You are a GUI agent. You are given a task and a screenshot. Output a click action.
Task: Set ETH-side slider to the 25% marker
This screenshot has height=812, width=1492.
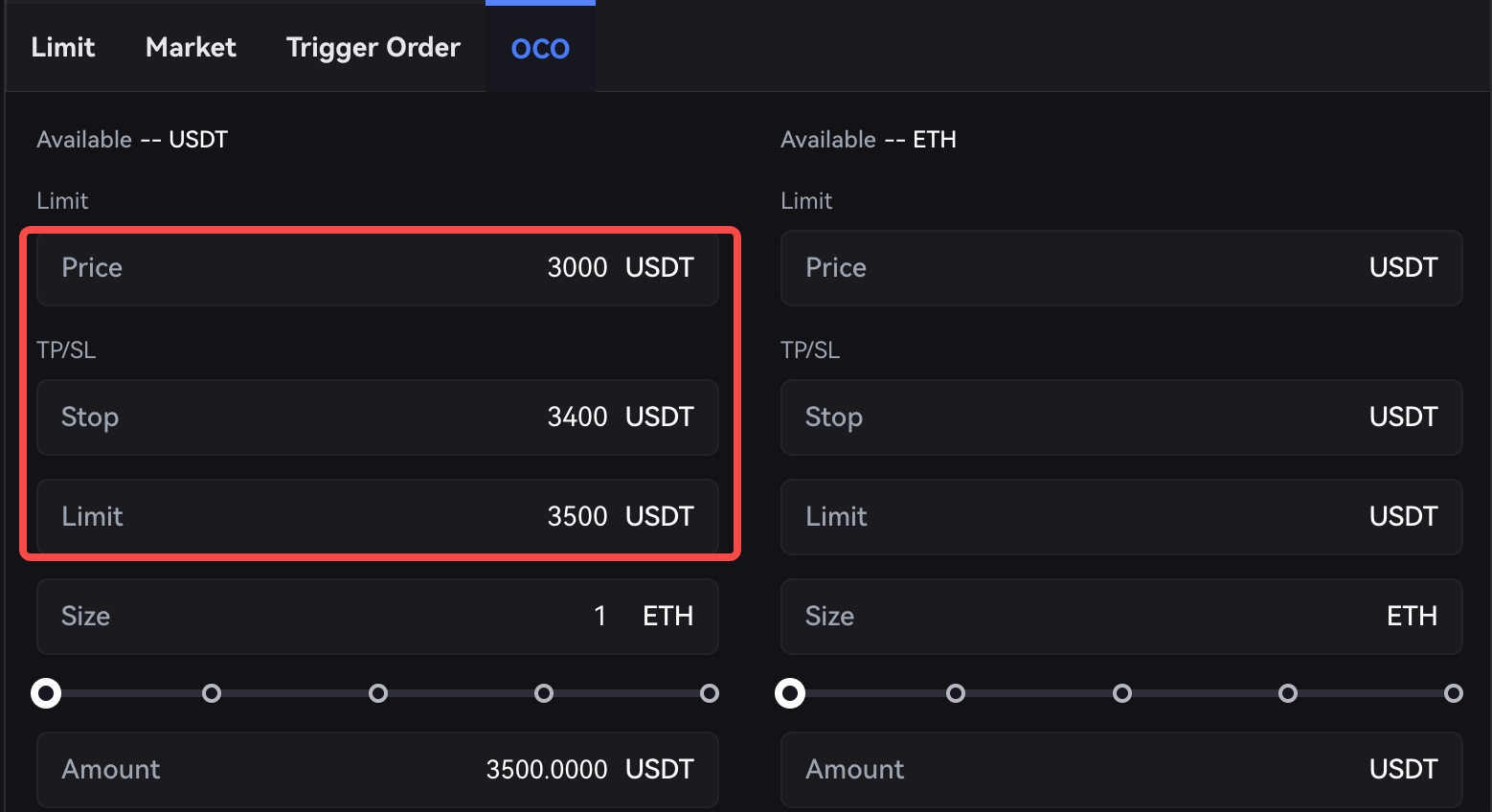956,693
